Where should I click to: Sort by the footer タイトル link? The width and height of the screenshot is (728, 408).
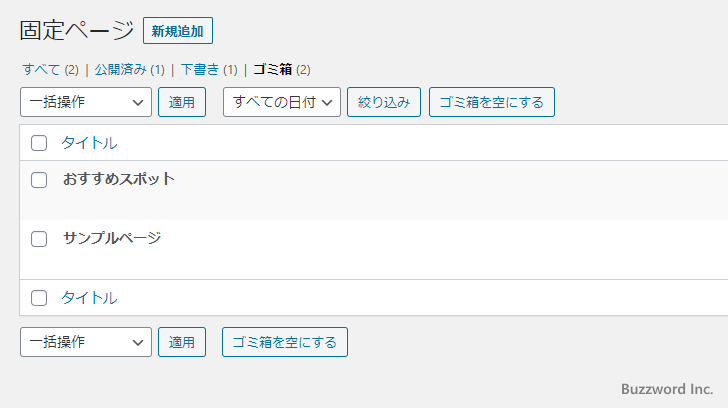pyautogui.click(x=89, y=298)
